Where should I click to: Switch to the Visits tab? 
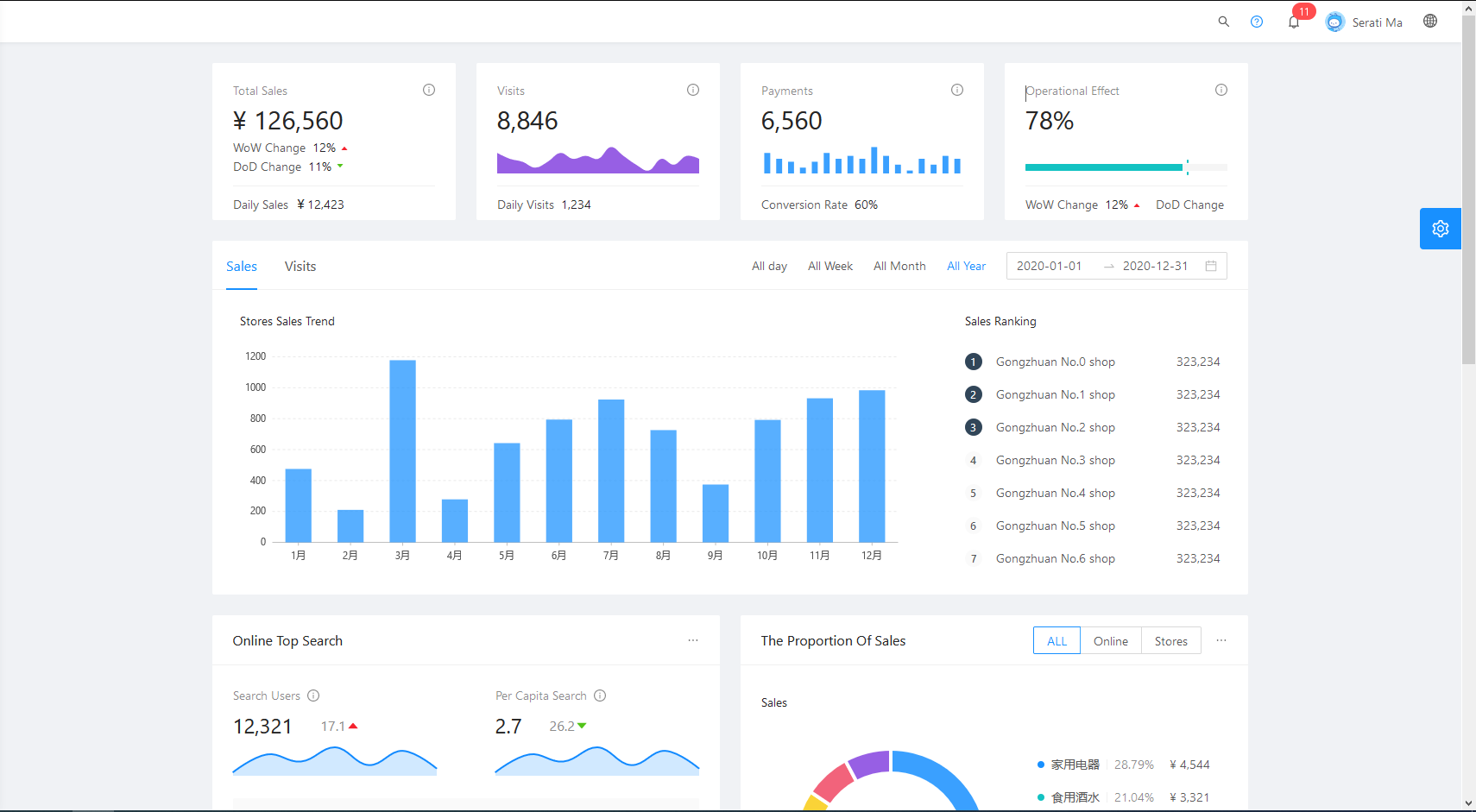(300, 266)
